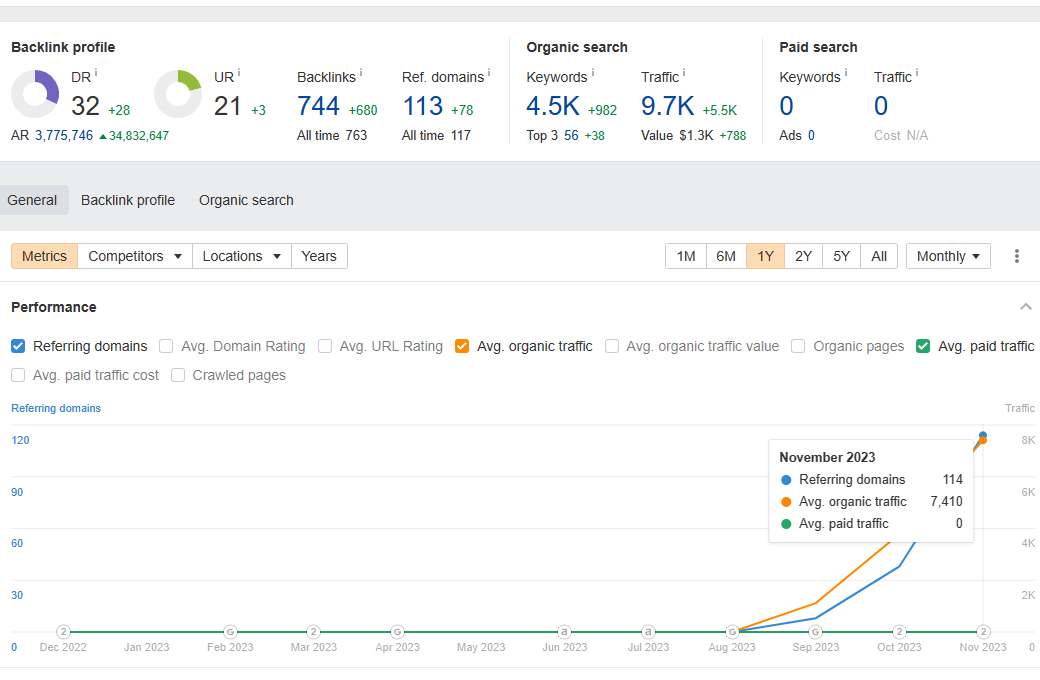Click the Organic search Traffic info icon

[x=684, y=72]
